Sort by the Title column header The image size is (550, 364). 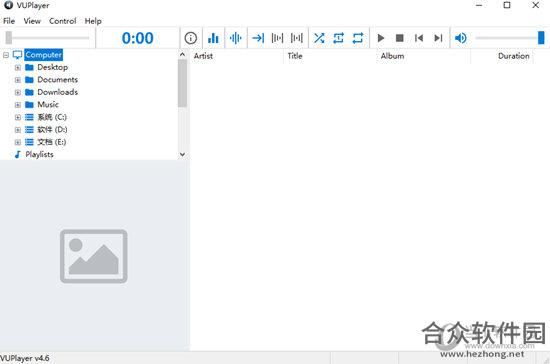click(295, 56)
